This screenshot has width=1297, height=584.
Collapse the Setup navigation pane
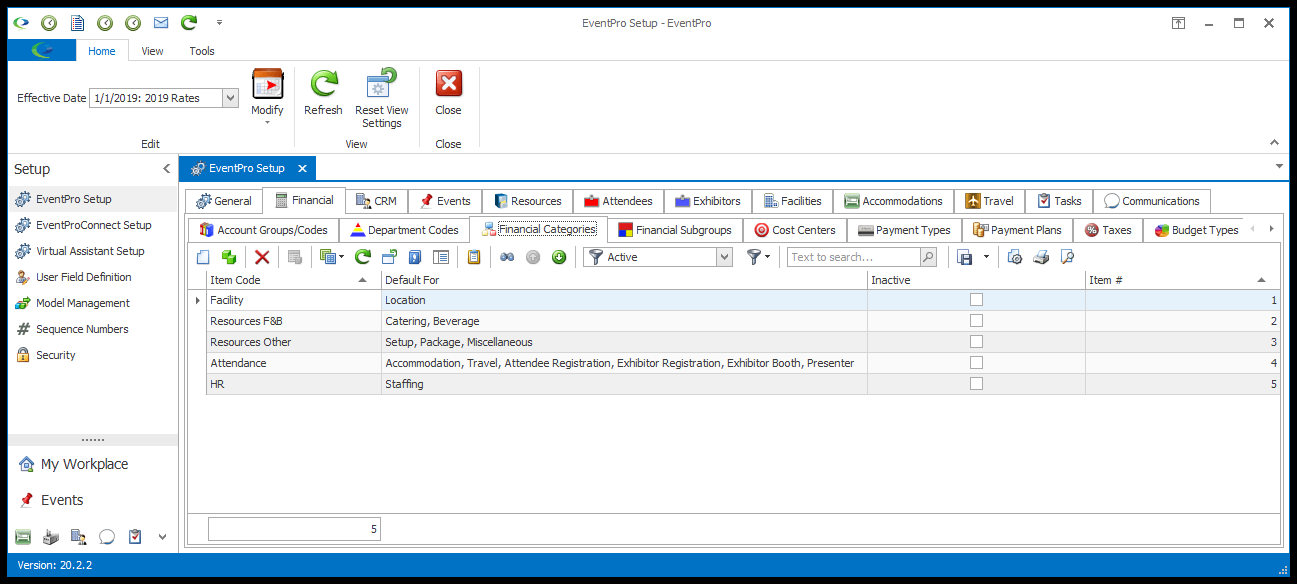tap(166, 169)
